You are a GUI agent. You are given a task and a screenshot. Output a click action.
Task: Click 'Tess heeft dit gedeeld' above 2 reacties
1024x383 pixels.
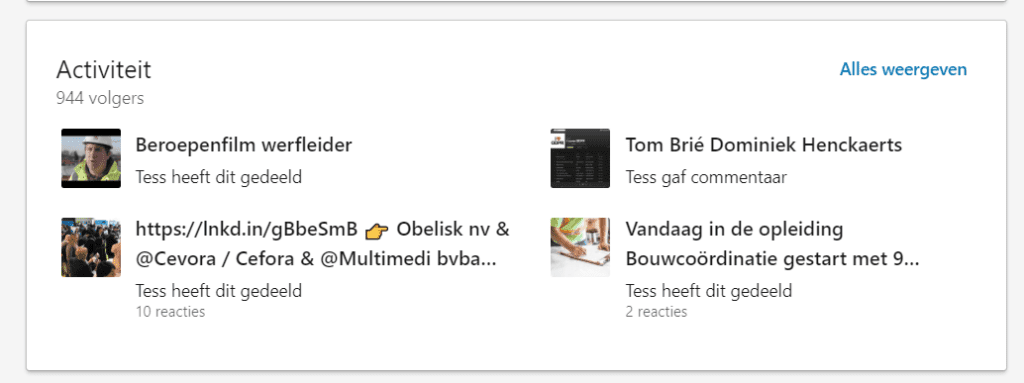coord(709,291)
